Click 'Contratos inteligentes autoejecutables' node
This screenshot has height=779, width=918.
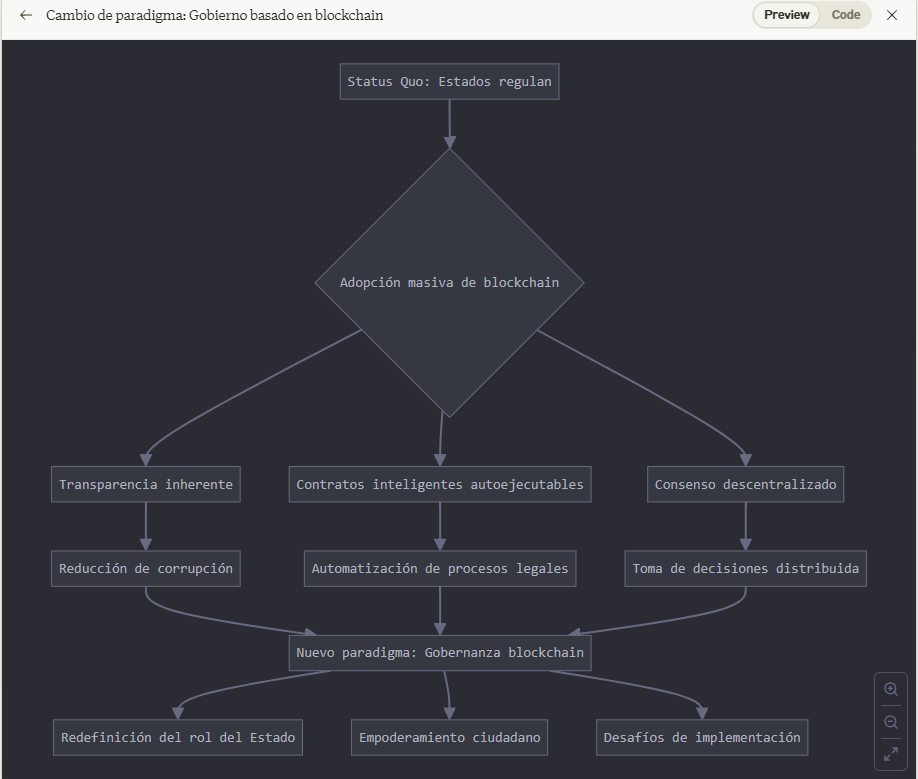(440, 484)
